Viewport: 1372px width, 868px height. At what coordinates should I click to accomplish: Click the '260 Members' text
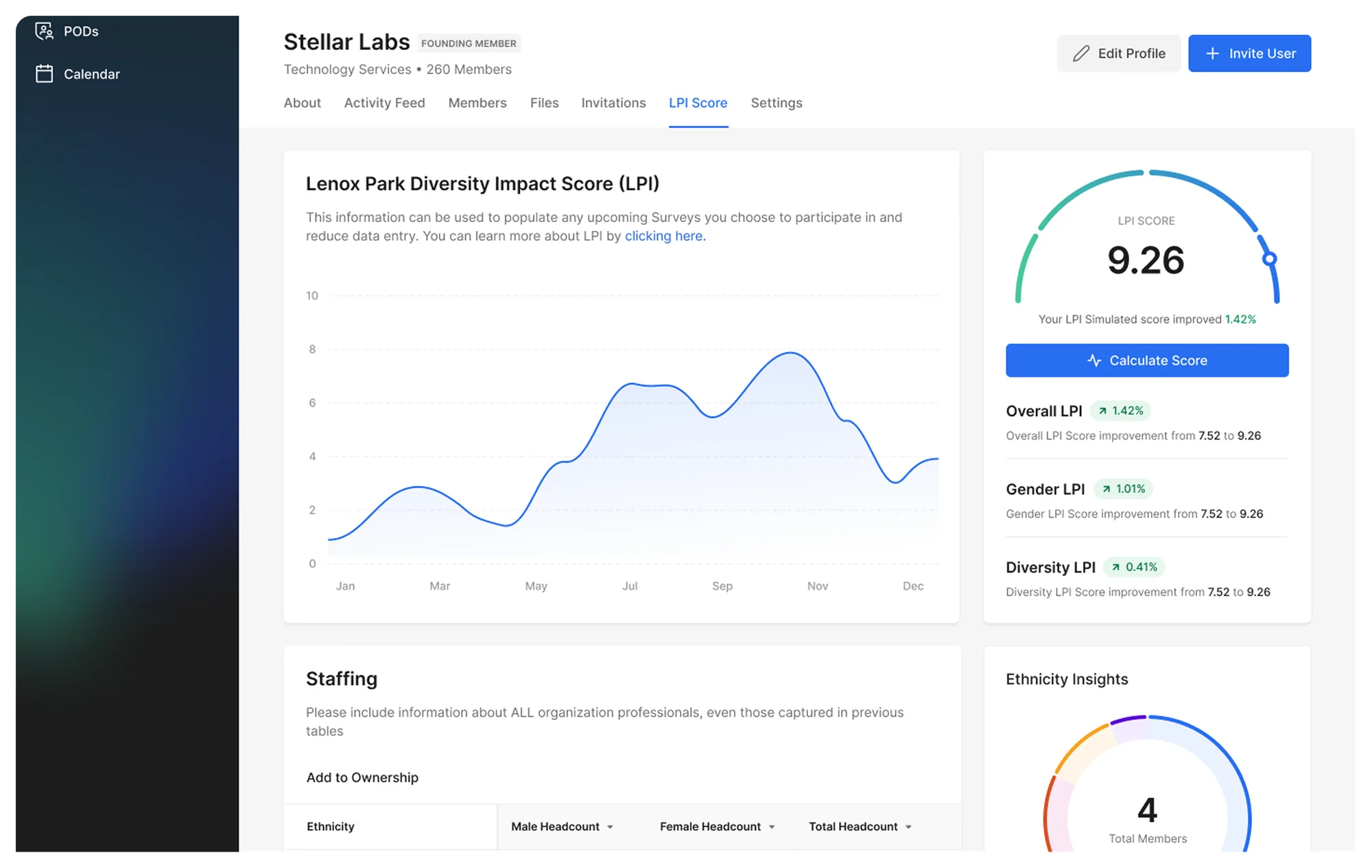(469, 69)
